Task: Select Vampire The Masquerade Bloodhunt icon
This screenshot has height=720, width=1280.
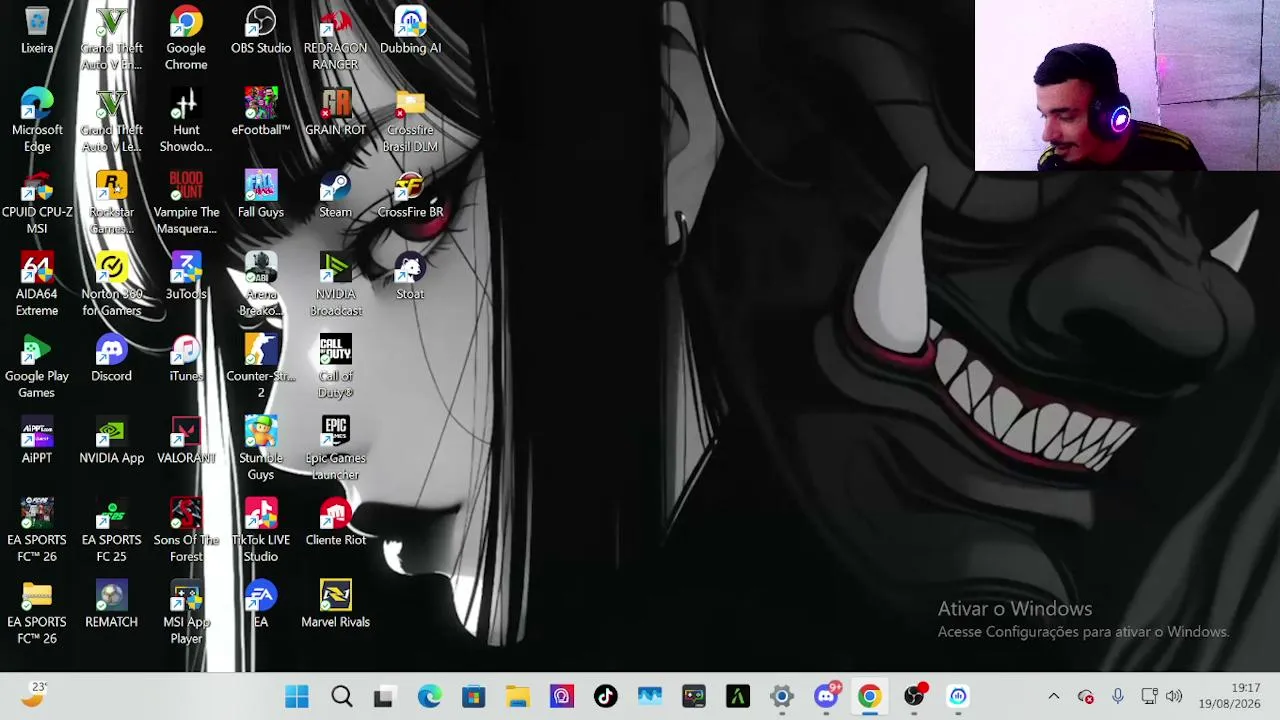Action: click(x=186, y=203)
